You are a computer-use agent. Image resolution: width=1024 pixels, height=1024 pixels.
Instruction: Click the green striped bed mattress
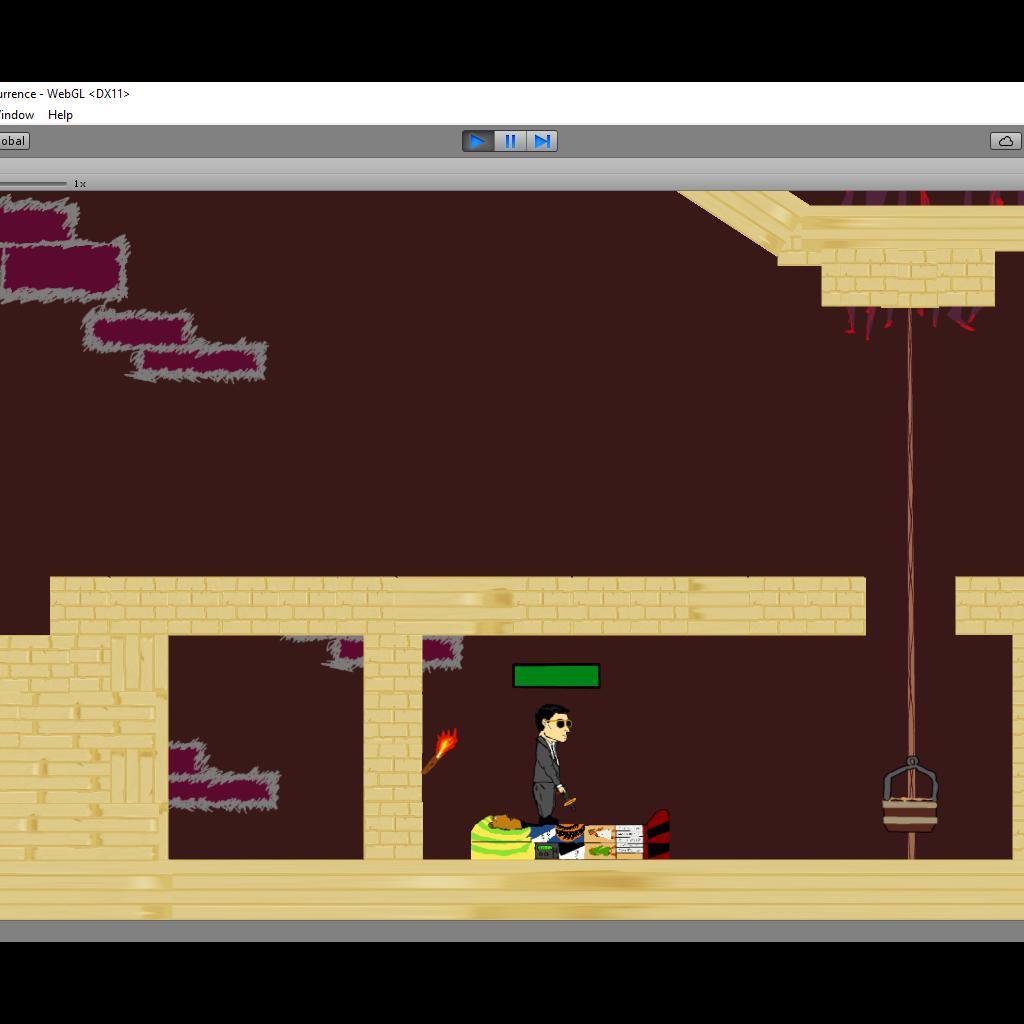[x=502, y=838]
